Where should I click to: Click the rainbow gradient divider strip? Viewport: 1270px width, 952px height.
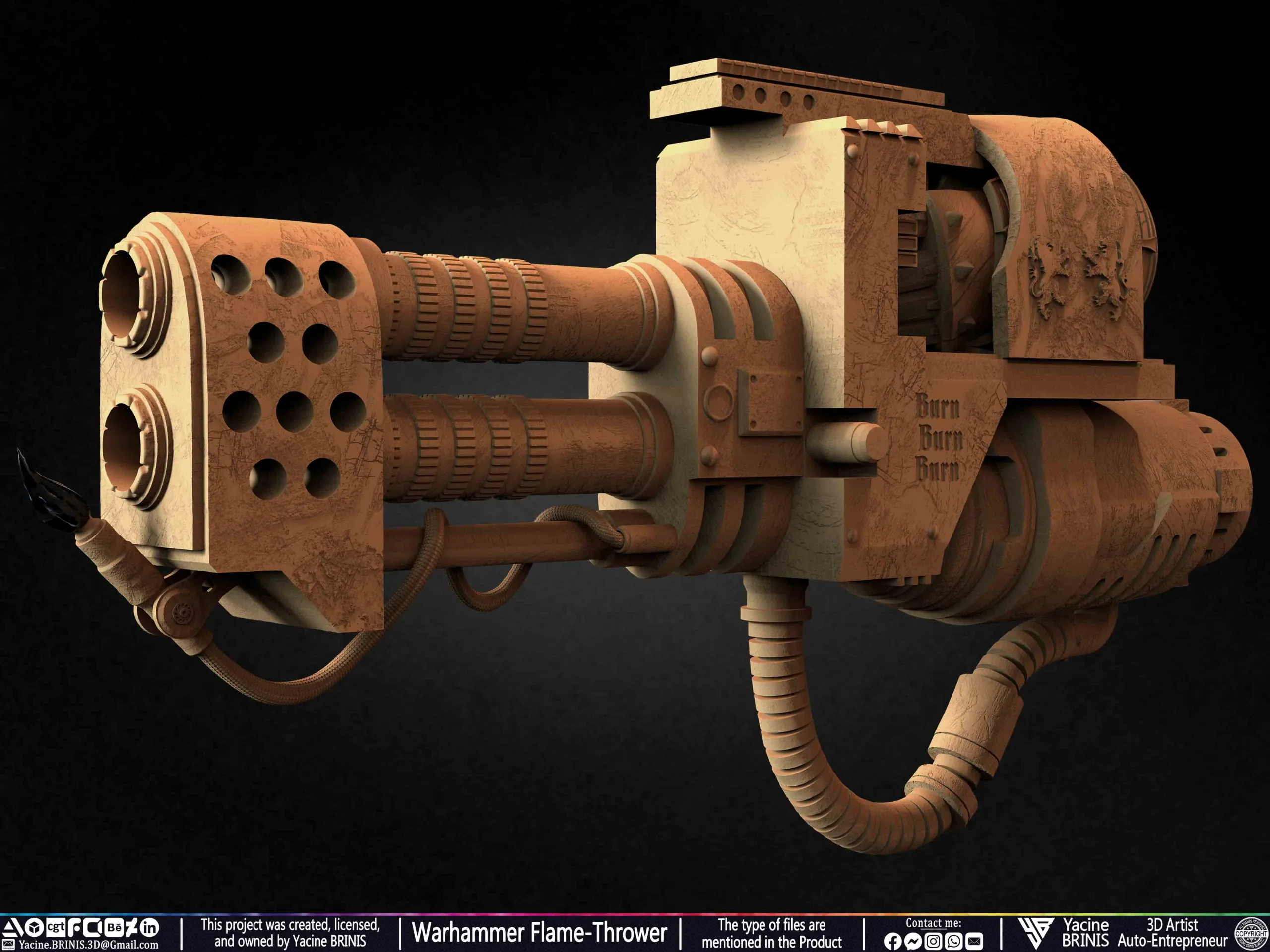(632, 914)
